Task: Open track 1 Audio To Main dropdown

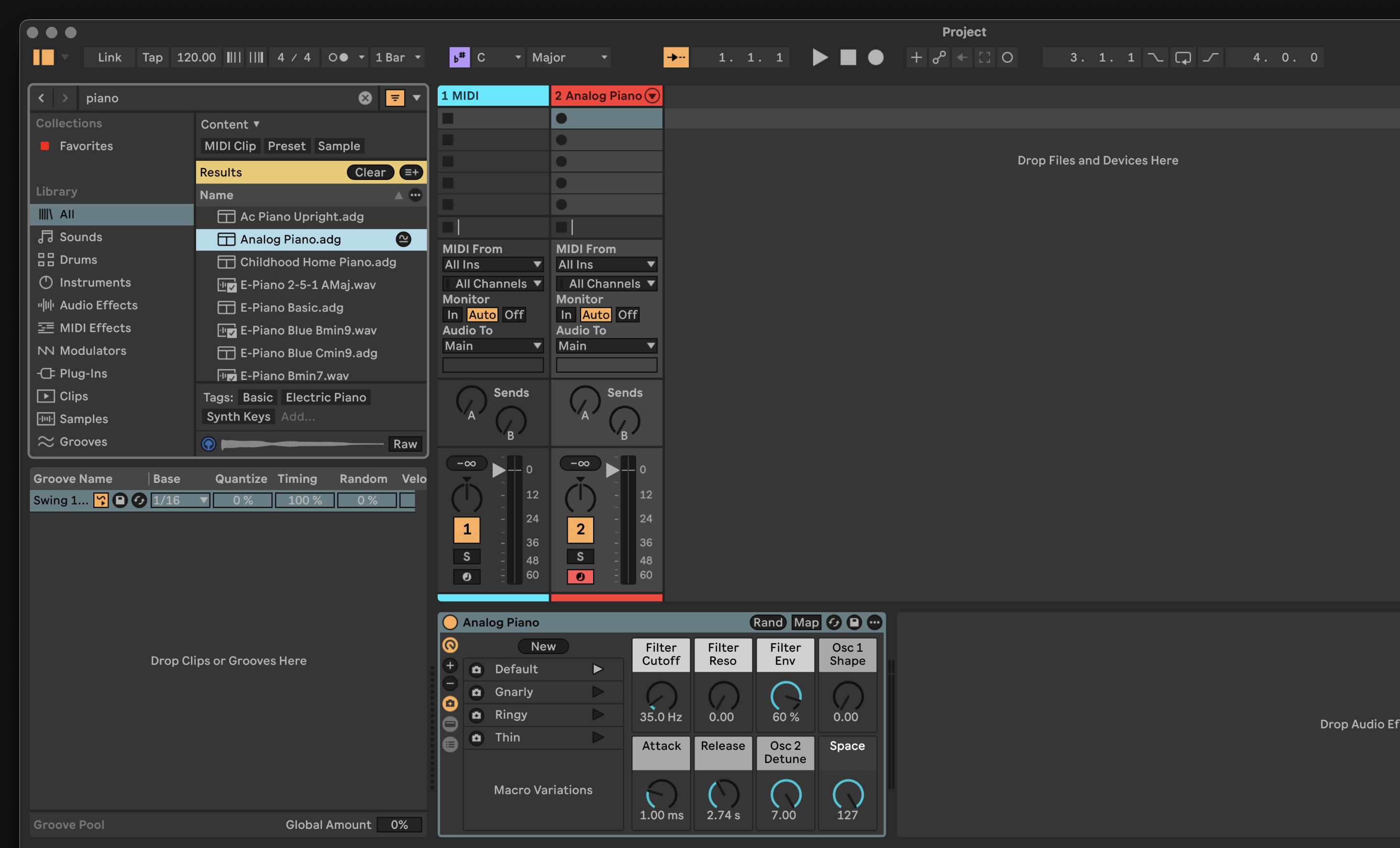Action: click(493, 346)
